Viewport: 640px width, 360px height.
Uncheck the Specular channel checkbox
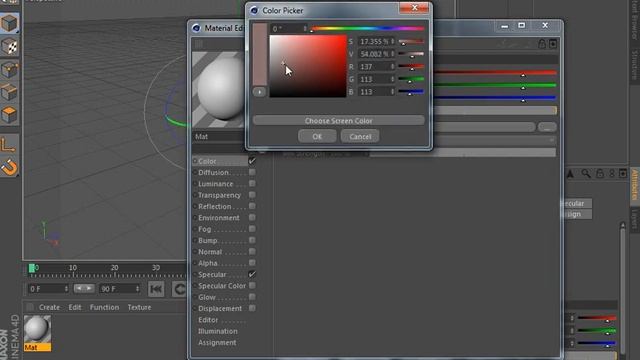[x=252, y=274]
